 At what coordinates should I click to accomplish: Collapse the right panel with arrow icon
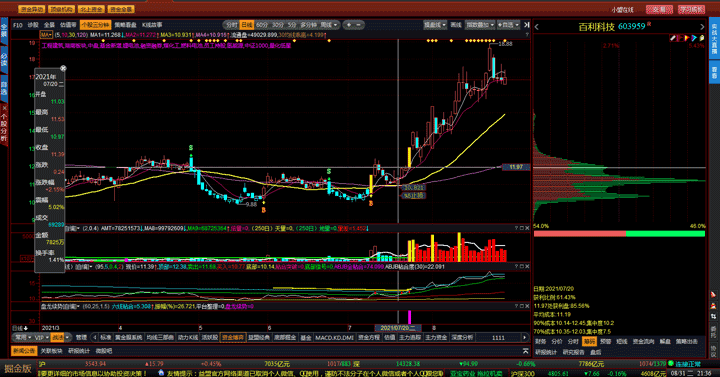[x=527, y=25]
